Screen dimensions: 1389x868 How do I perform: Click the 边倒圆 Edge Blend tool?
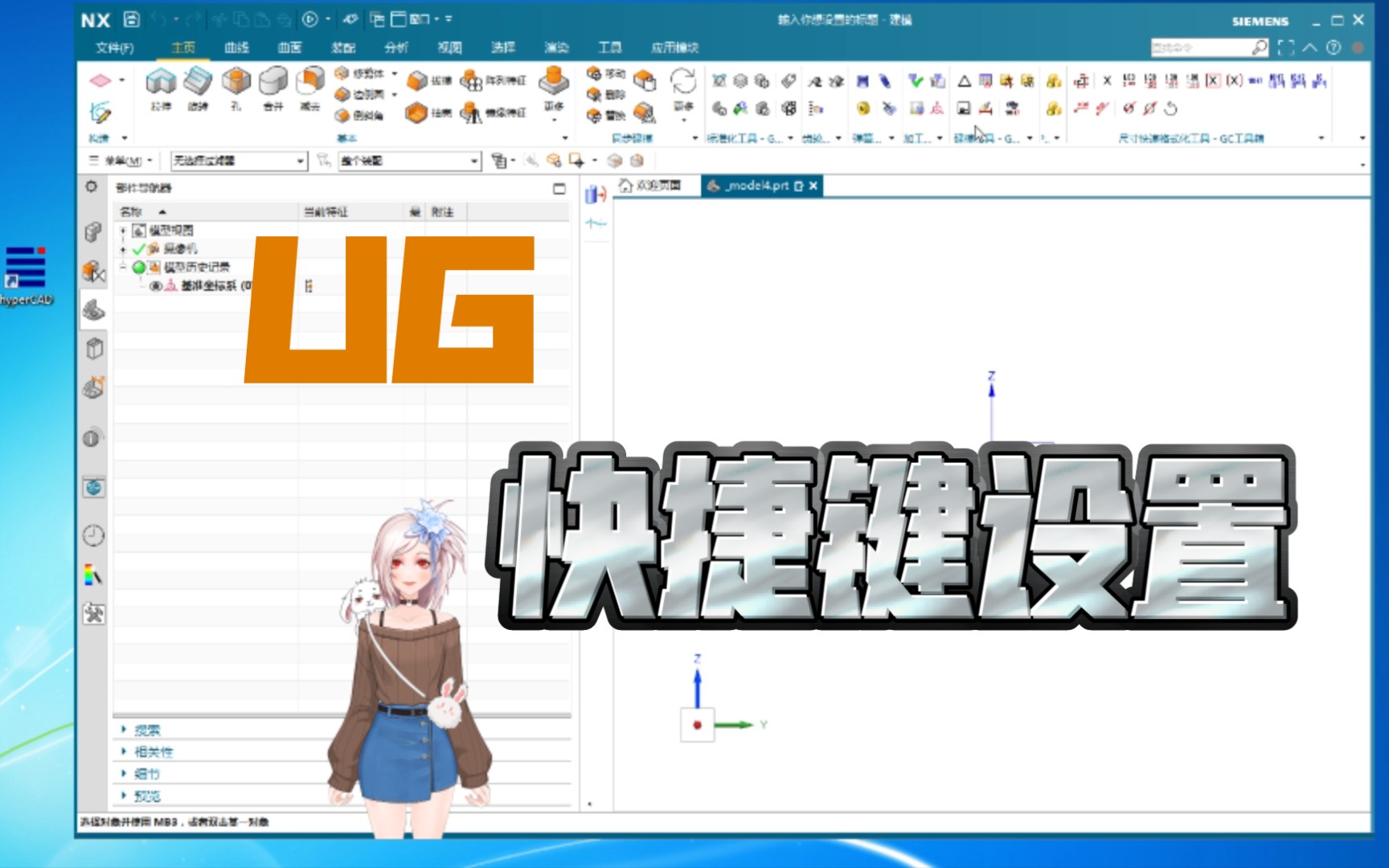pos(359,94)
